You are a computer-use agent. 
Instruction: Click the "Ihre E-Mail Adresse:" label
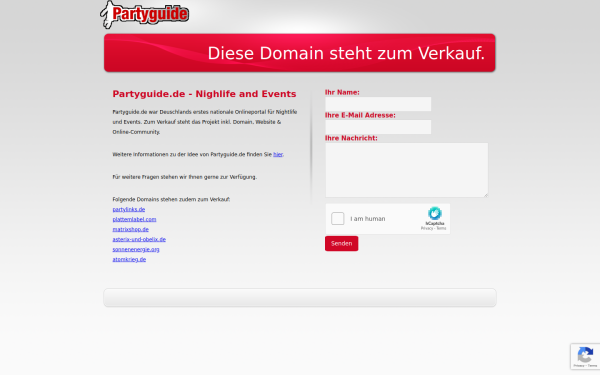pyautogui.click(x=360, y=115)
